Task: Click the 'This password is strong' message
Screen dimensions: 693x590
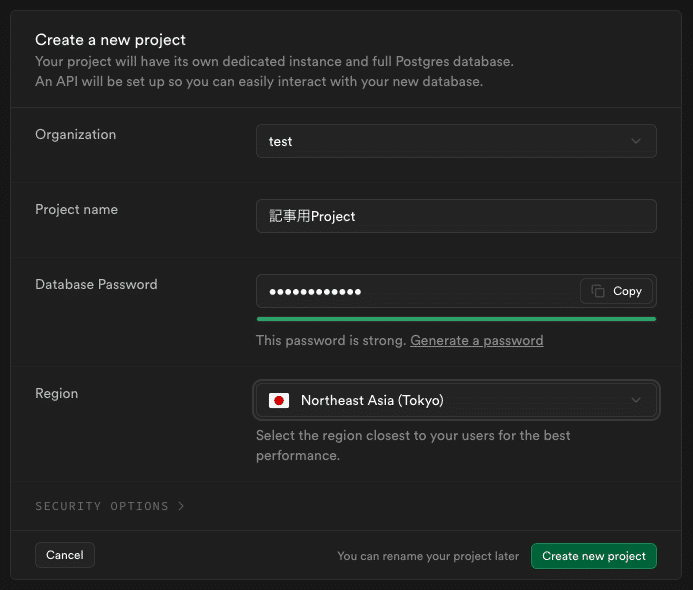Action: tap(330, 340)
